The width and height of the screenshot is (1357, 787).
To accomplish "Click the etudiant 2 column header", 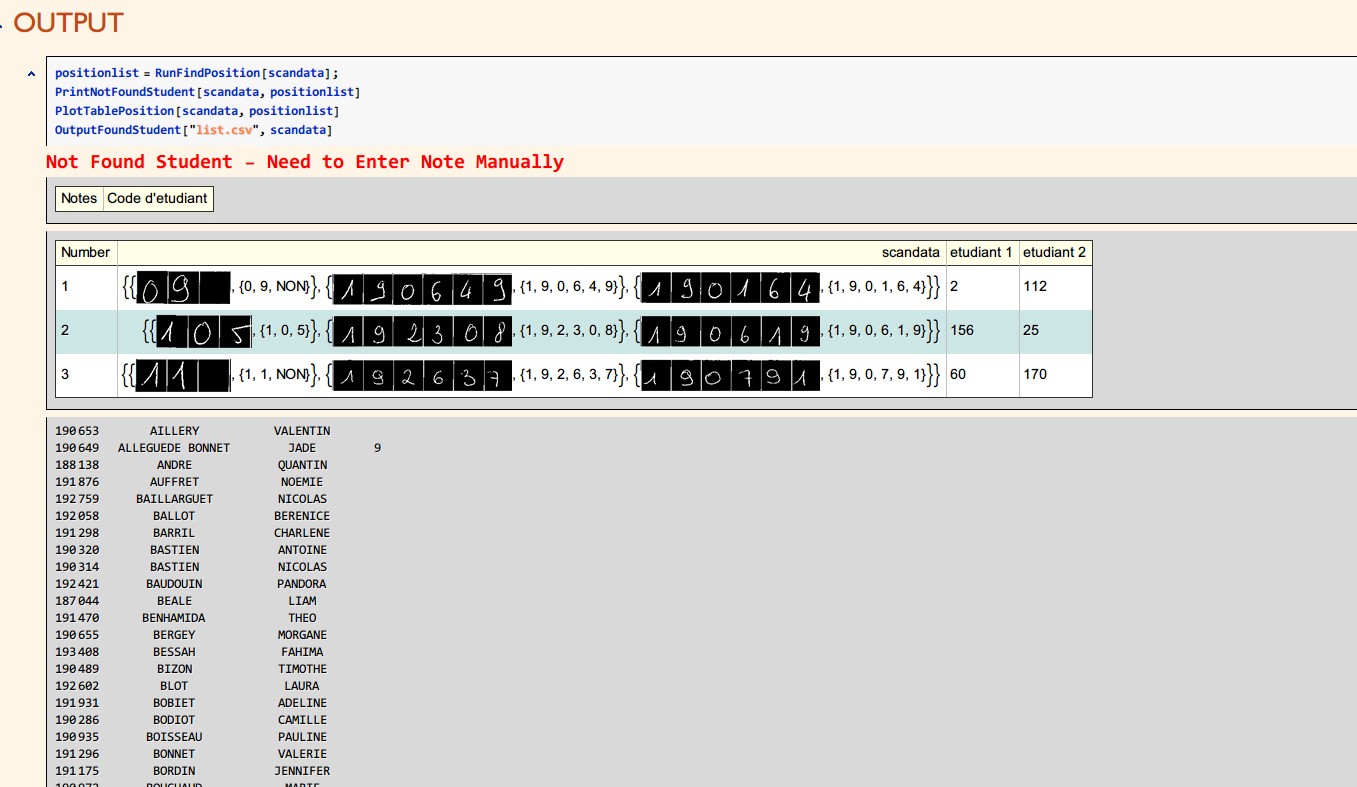I will coord(1055,253).
